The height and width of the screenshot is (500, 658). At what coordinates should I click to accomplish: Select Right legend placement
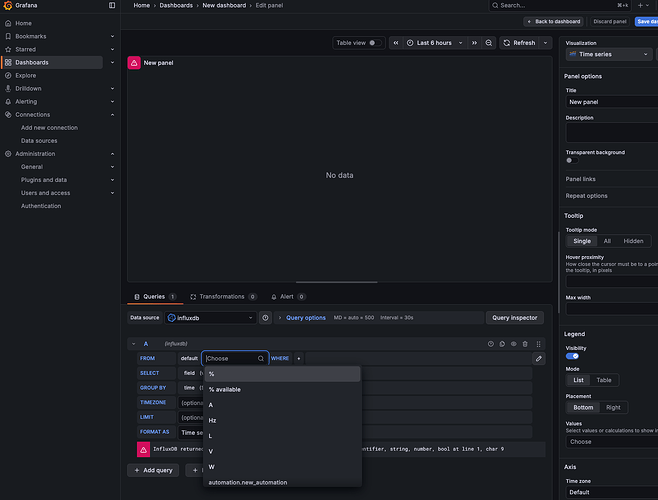click(613, 407)
